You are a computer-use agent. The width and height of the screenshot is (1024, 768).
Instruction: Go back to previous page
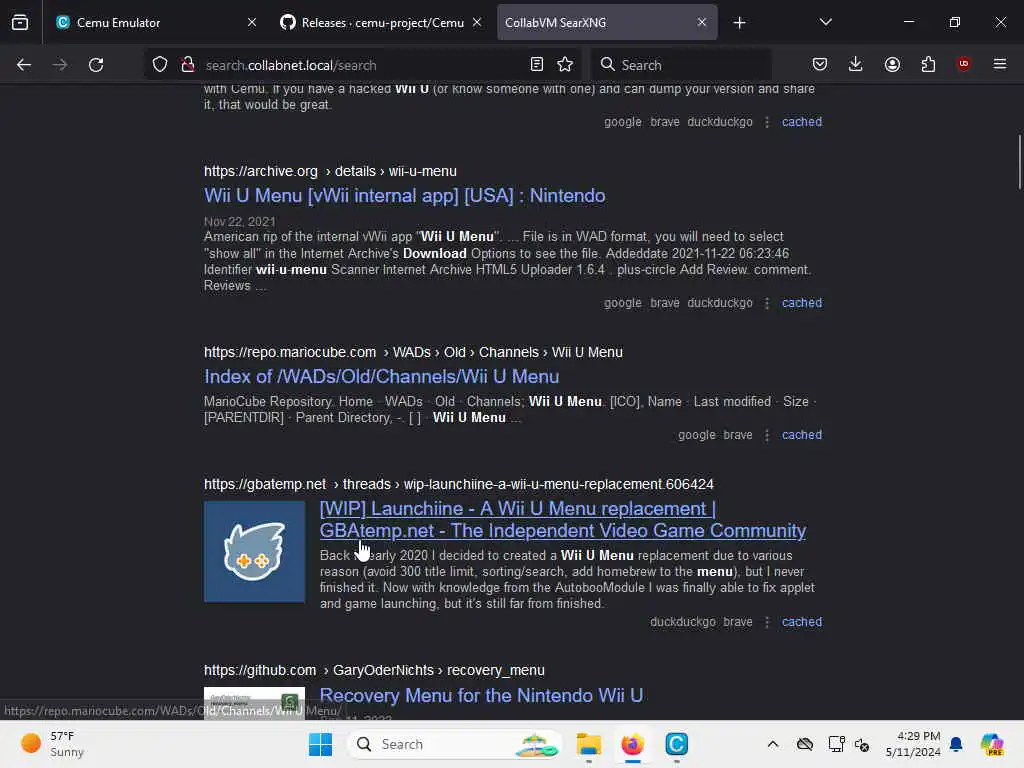pyautogui.click(x=24, y=65)
